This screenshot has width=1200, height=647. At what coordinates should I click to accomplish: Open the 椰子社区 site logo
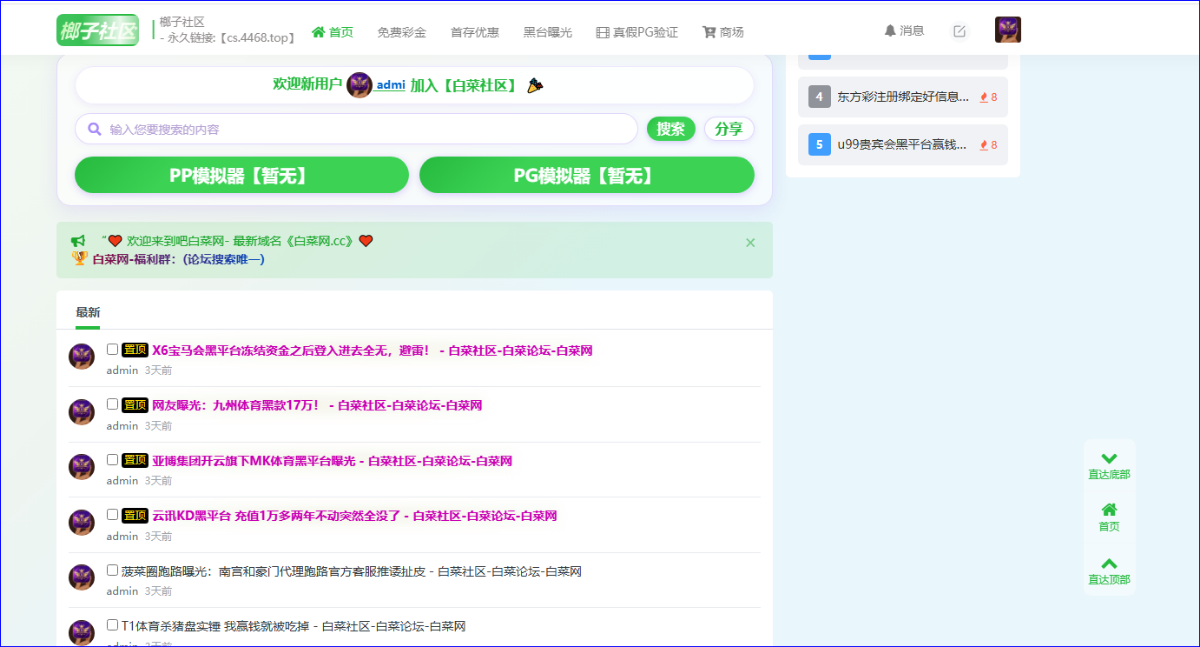[x=97, y=30]
